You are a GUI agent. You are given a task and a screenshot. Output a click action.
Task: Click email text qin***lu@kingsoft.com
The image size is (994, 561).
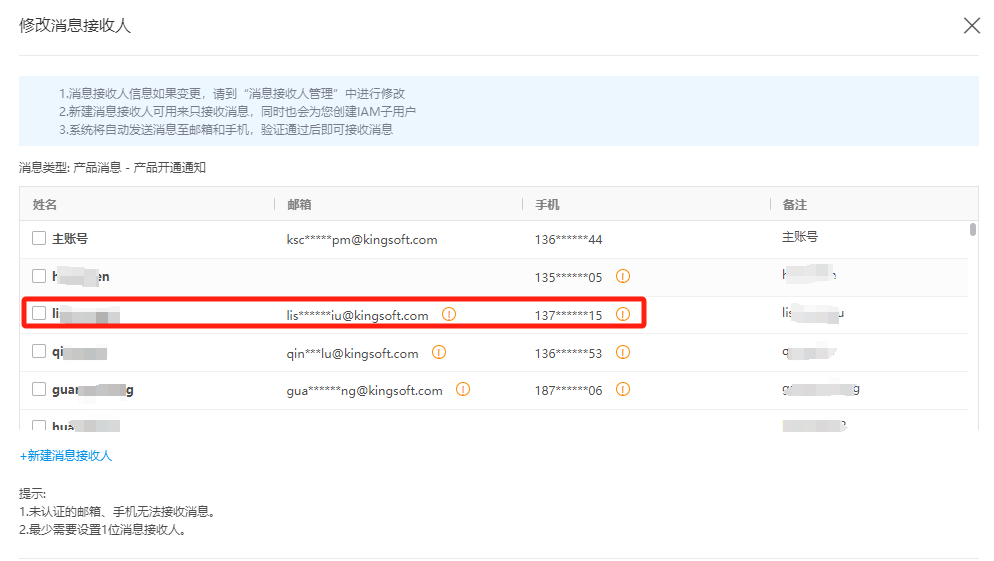(x=352, y=353)
